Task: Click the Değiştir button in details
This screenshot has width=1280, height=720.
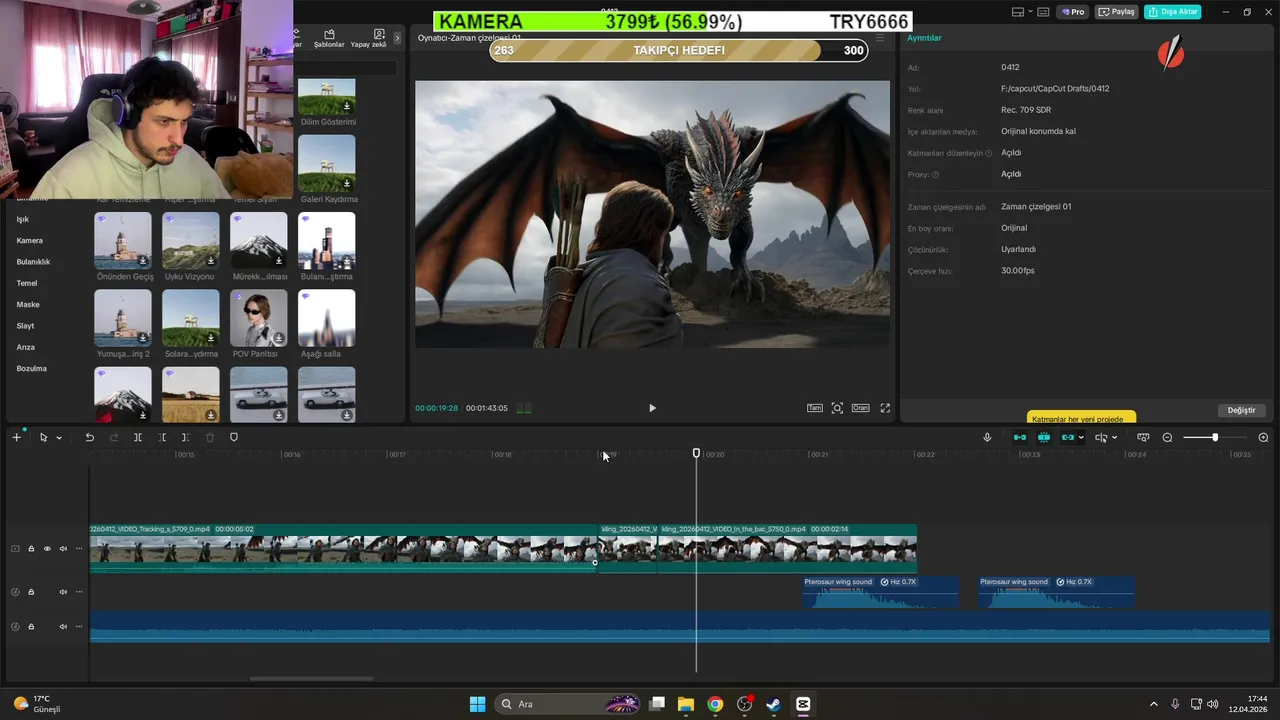Action: [1241, 410]
